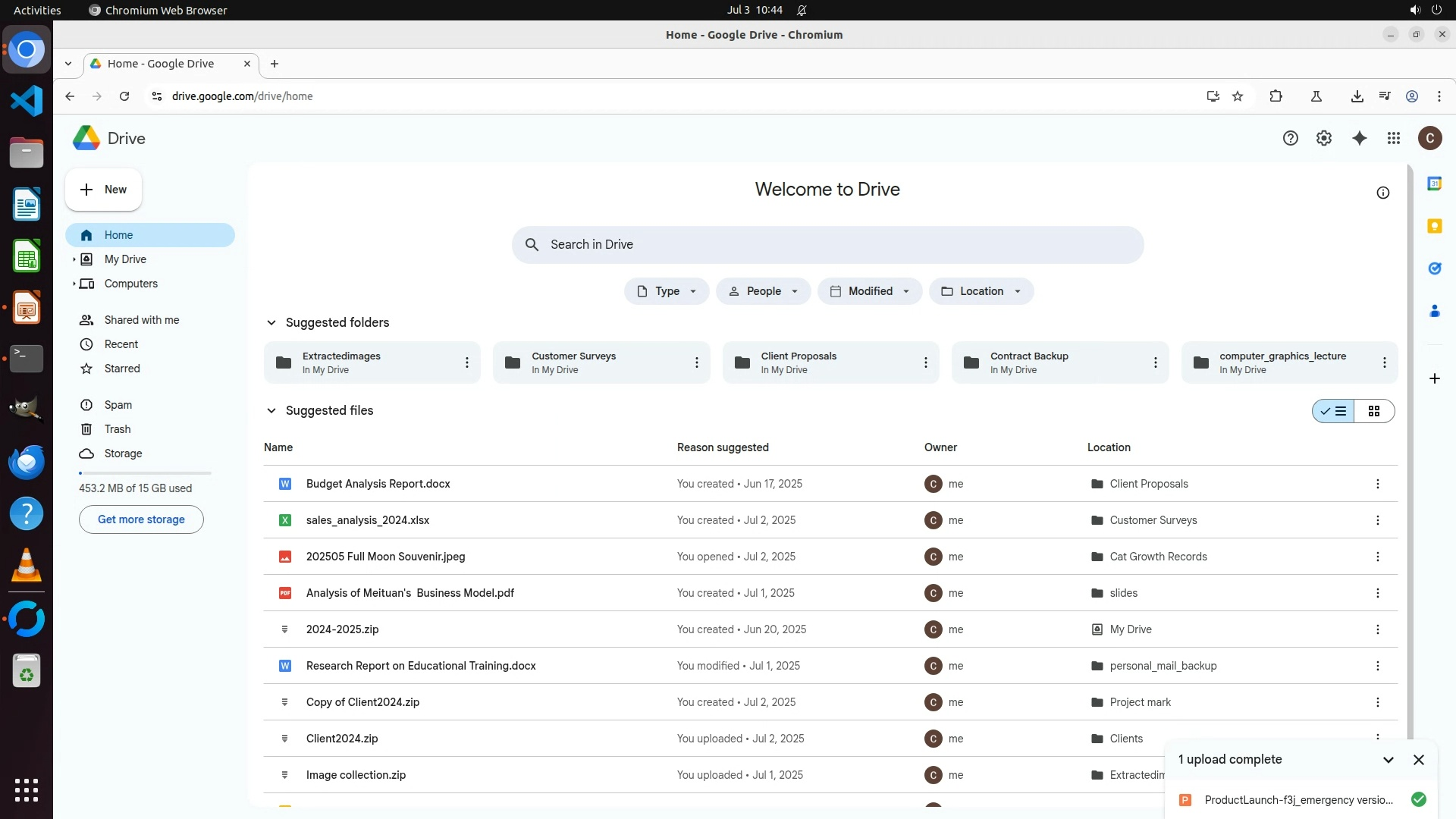Click the view details info icon
The image size is (1456, 819).
[x=1382, y=193]
